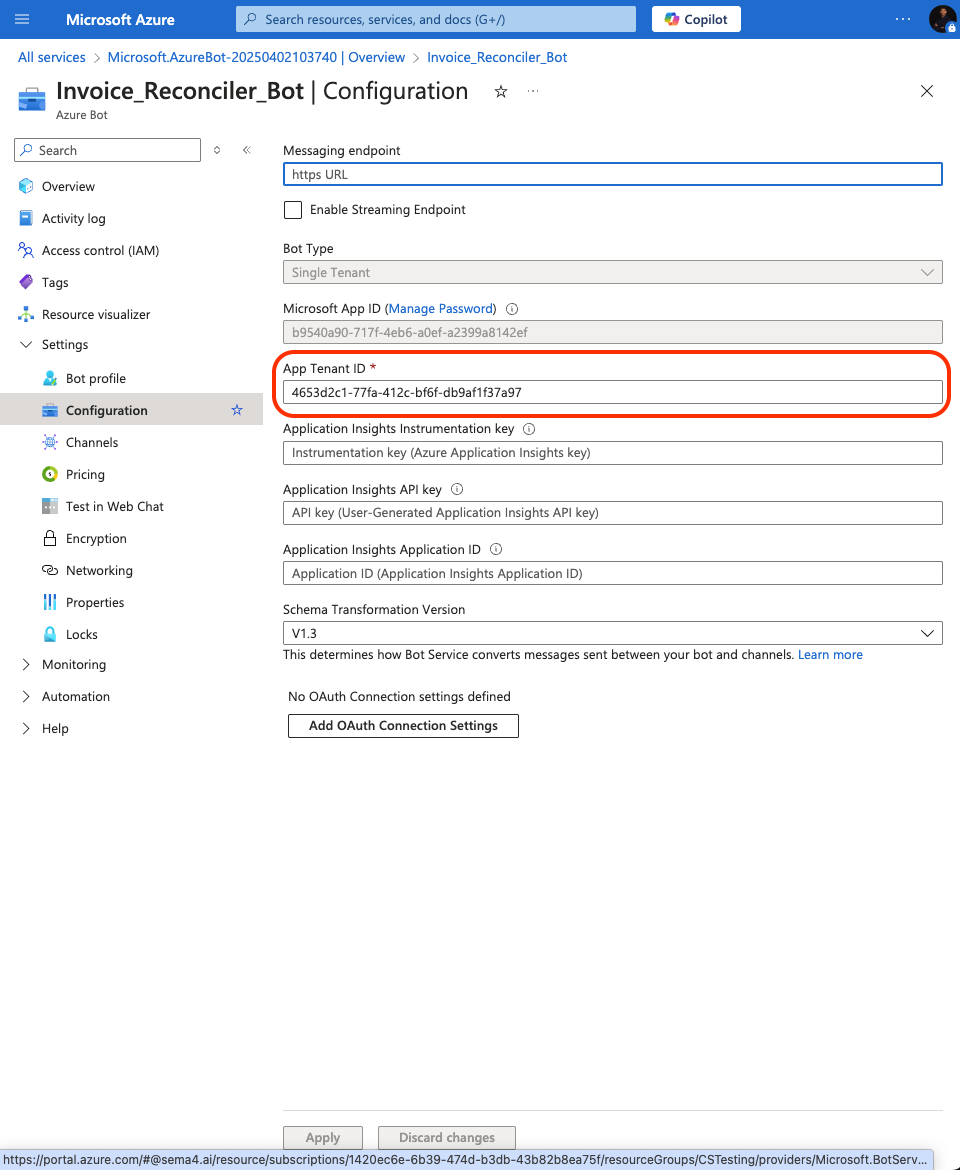Click the Apply button

pyautogui.click(x=323, y=1138)
